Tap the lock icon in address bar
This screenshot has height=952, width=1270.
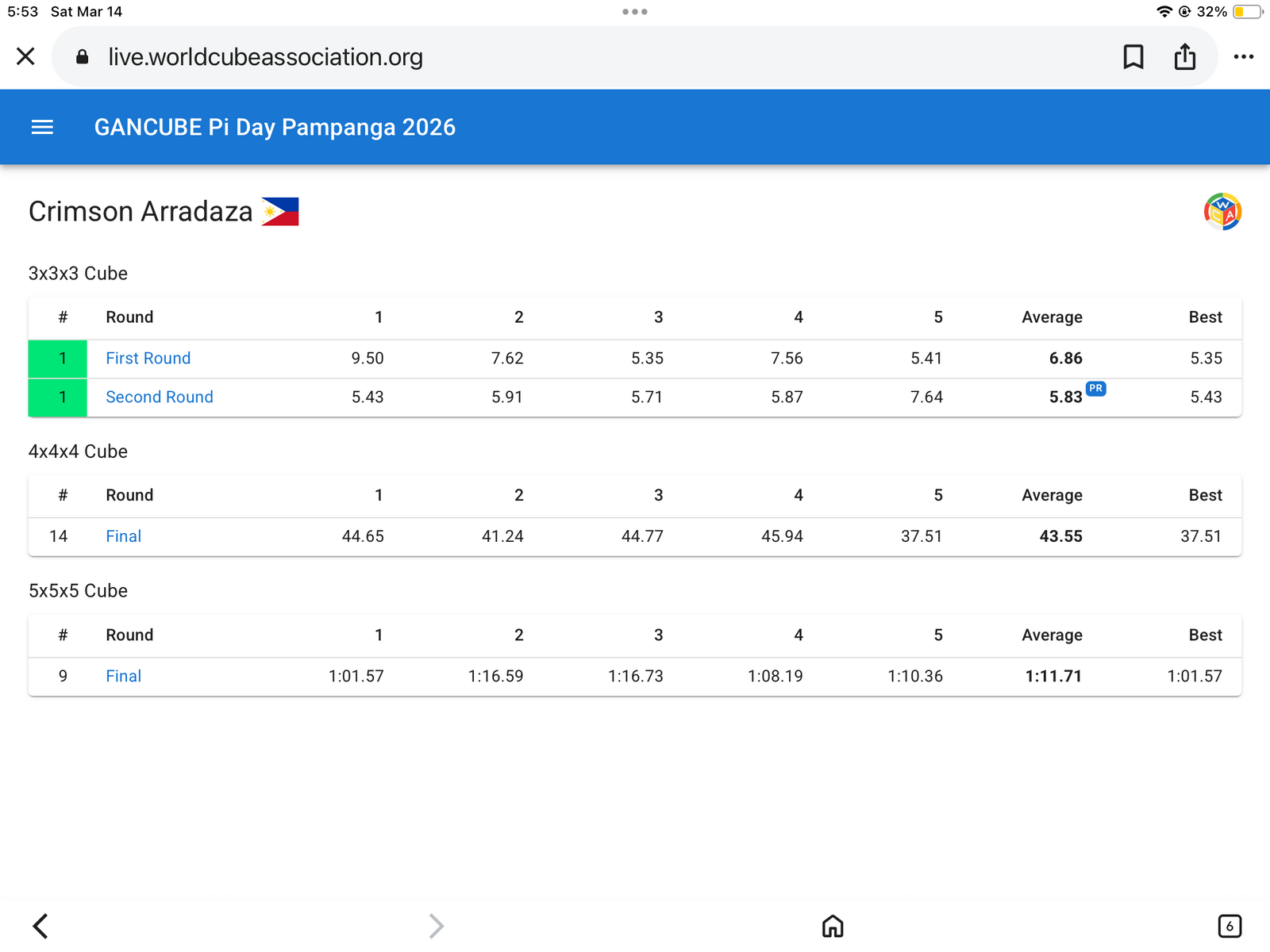(82, 57)
